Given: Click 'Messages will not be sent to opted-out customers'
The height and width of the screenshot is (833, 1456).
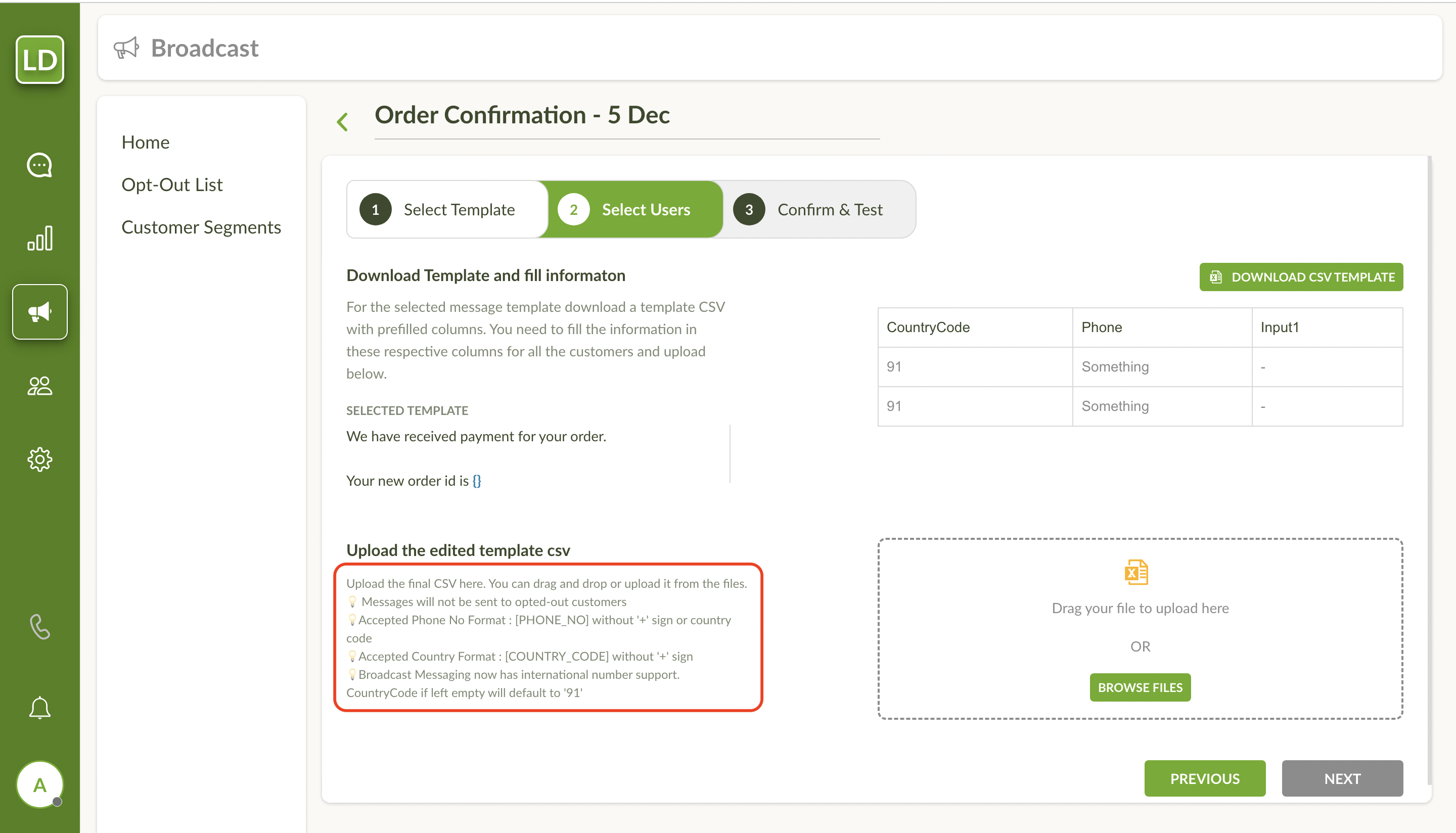Looking at the screenshot, I should 494,601.
